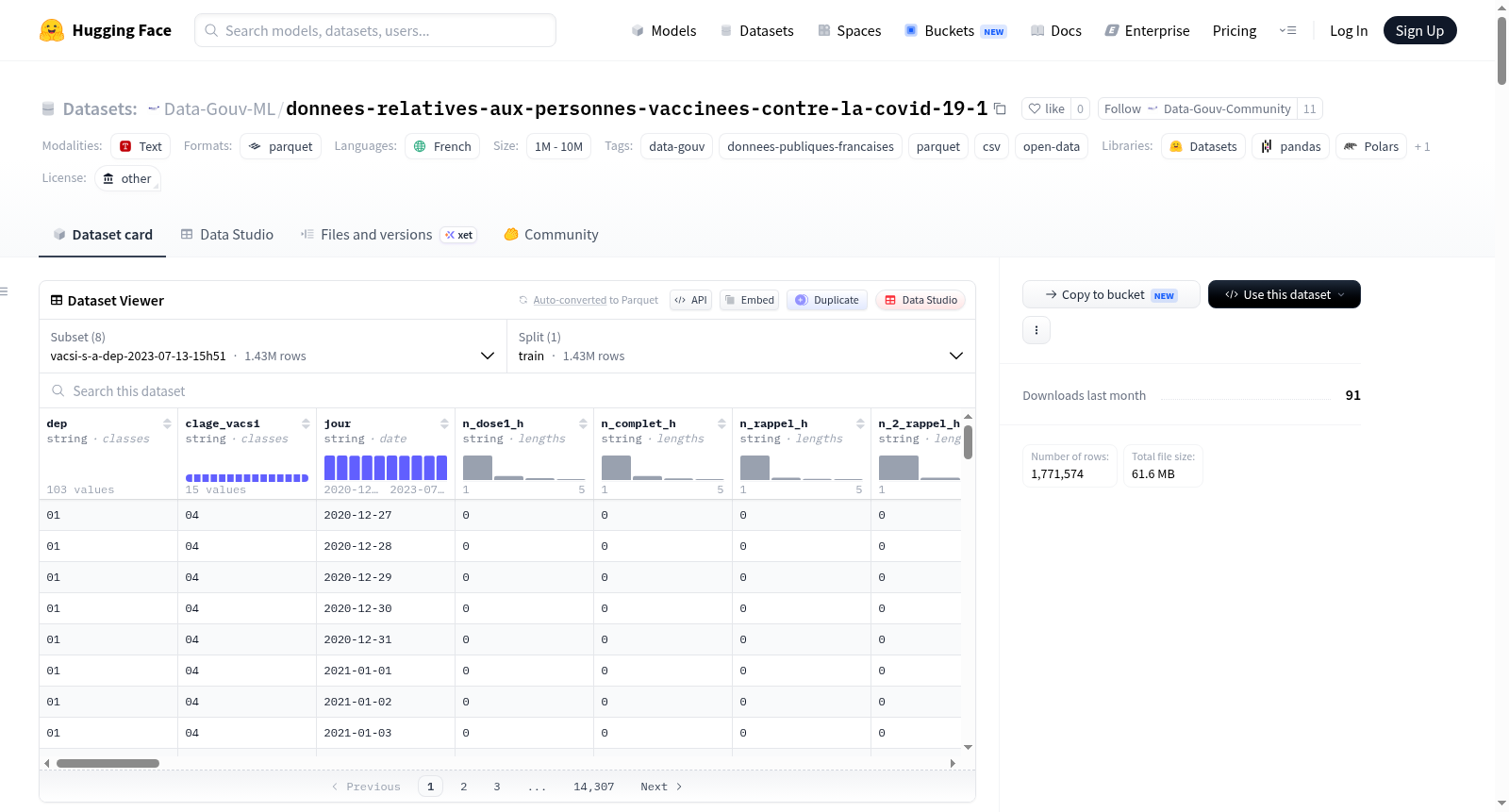Open the Community tab
The image size is (1509, 812).
pyautogui.click(x=551, y=235)
